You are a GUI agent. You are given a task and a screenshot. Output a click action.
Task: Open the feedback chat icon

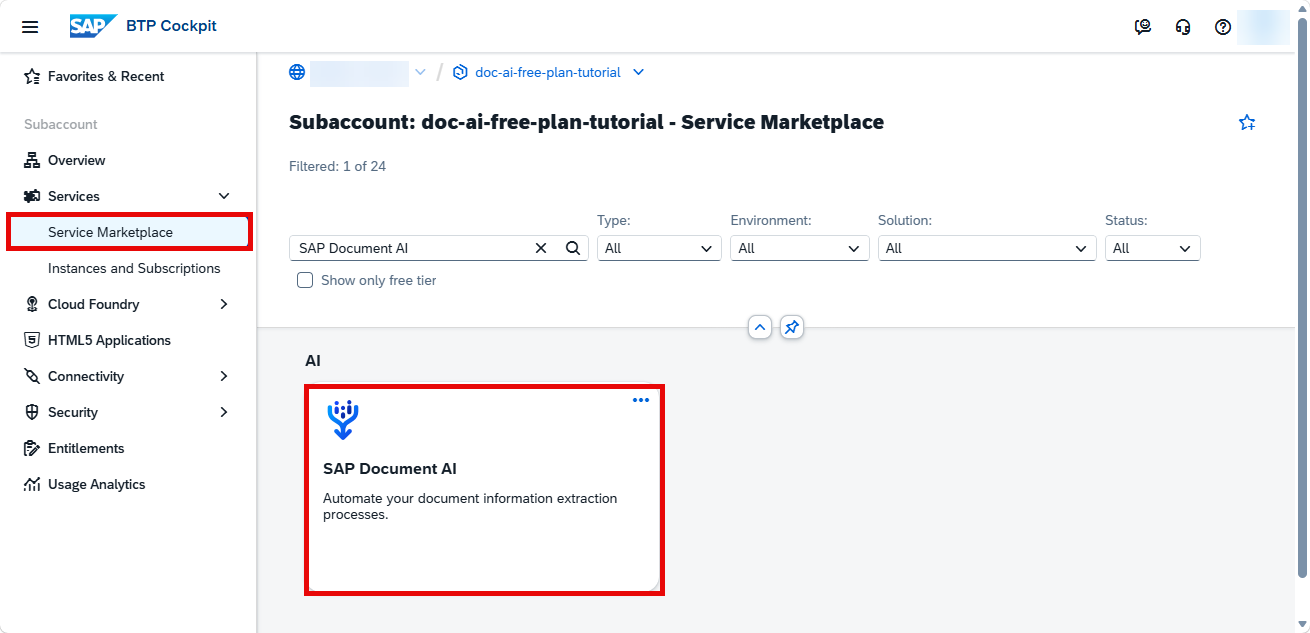(x=1143, y=27)
